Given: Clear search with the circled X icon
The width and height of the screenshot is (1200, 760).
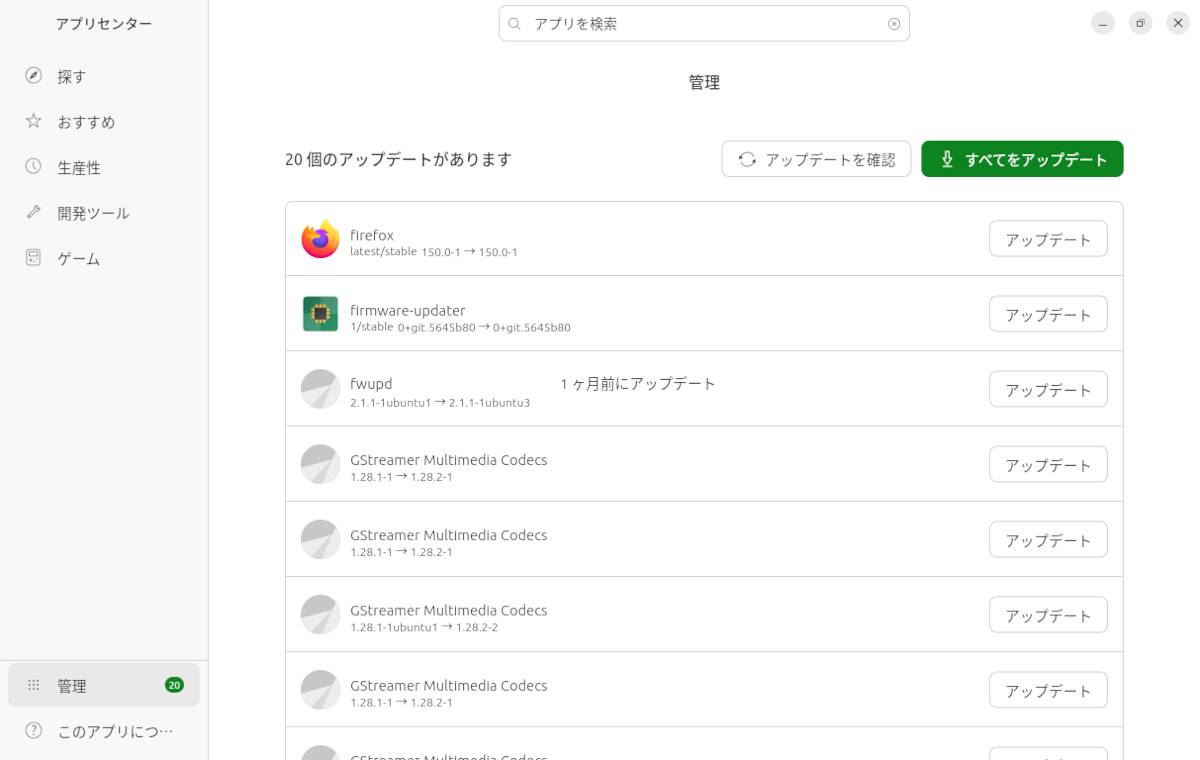Looking at the screenshot, I should pos(893,22).
